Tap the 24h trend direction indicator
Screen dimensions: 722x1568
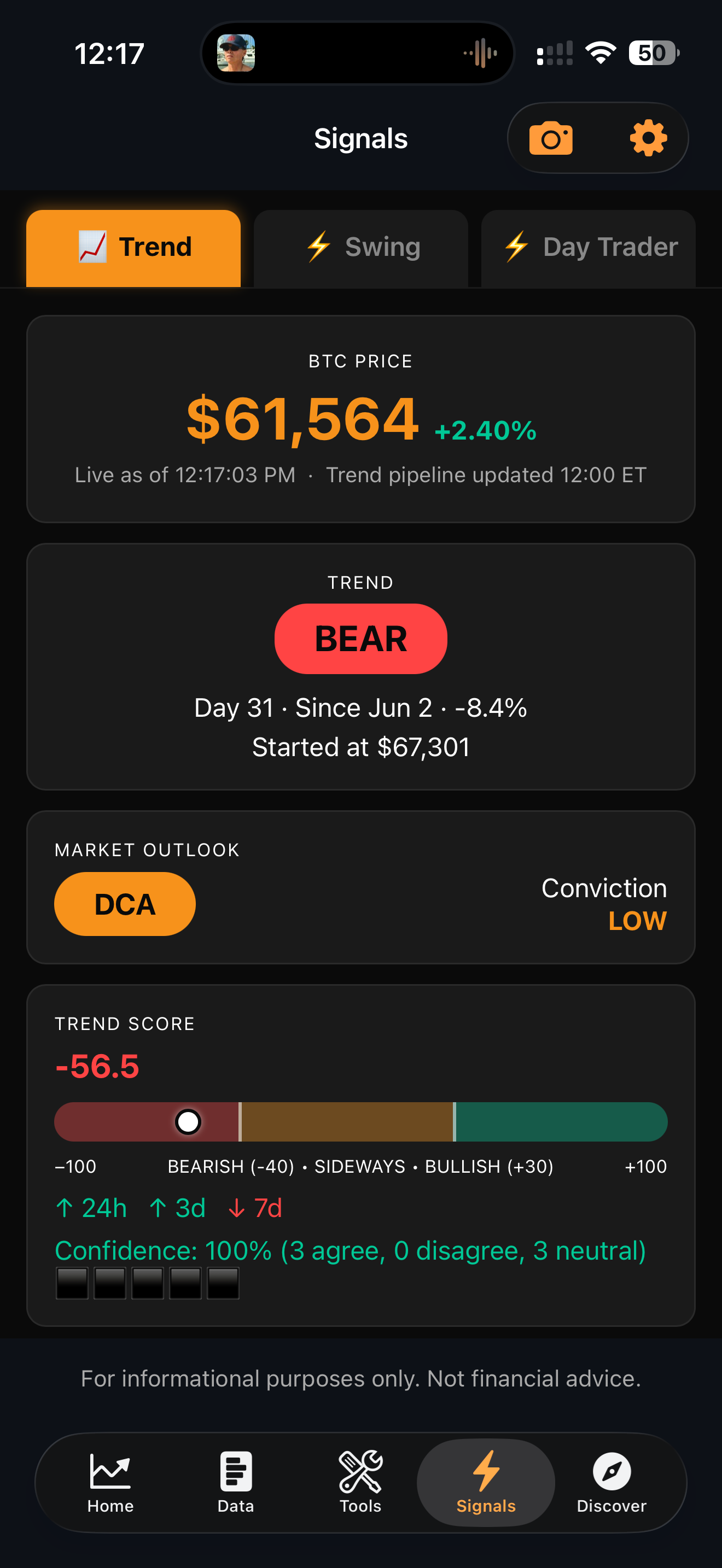[x=91, y=1208]
